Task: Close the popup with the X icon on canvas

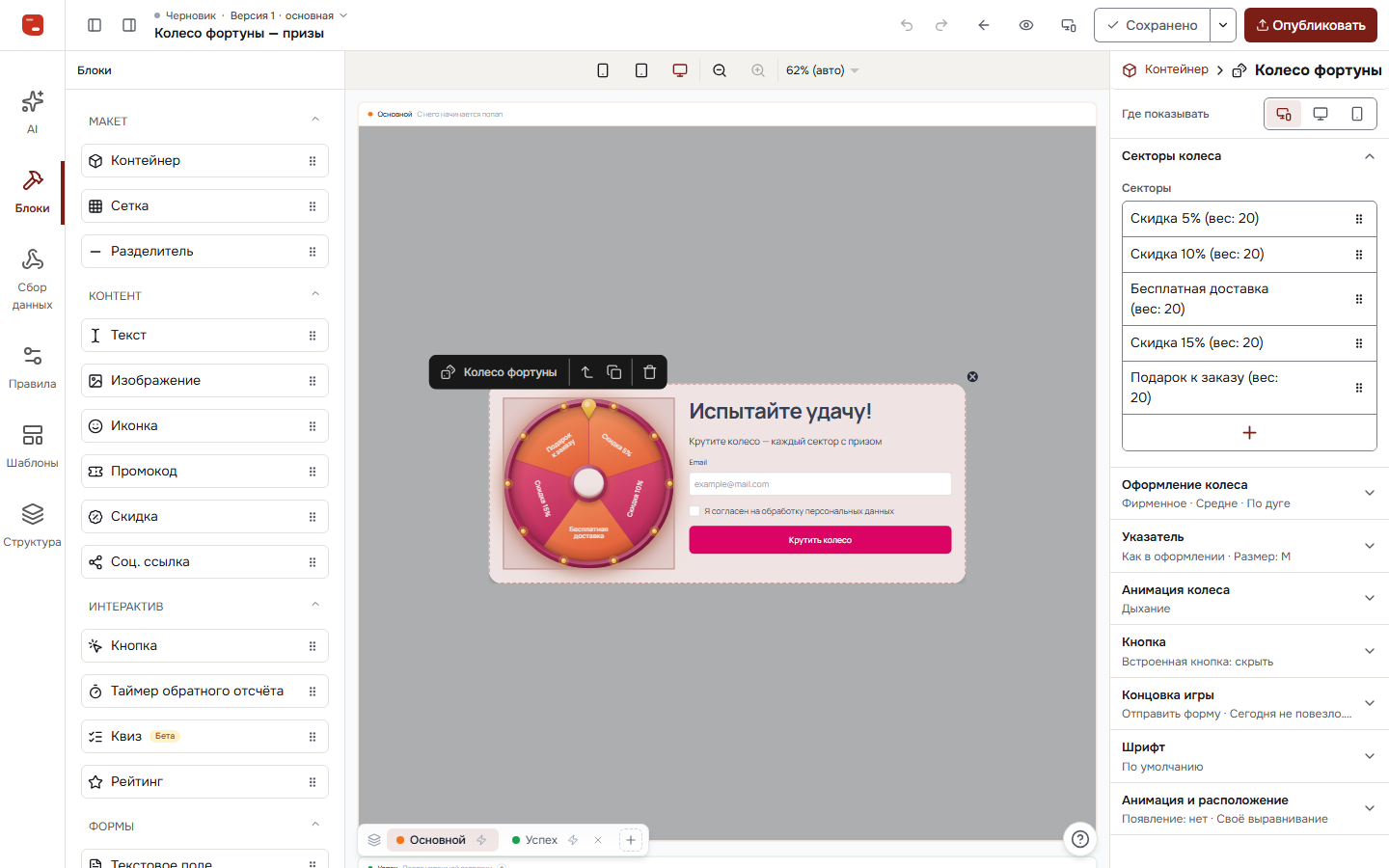Action: [x=972, y=377]
